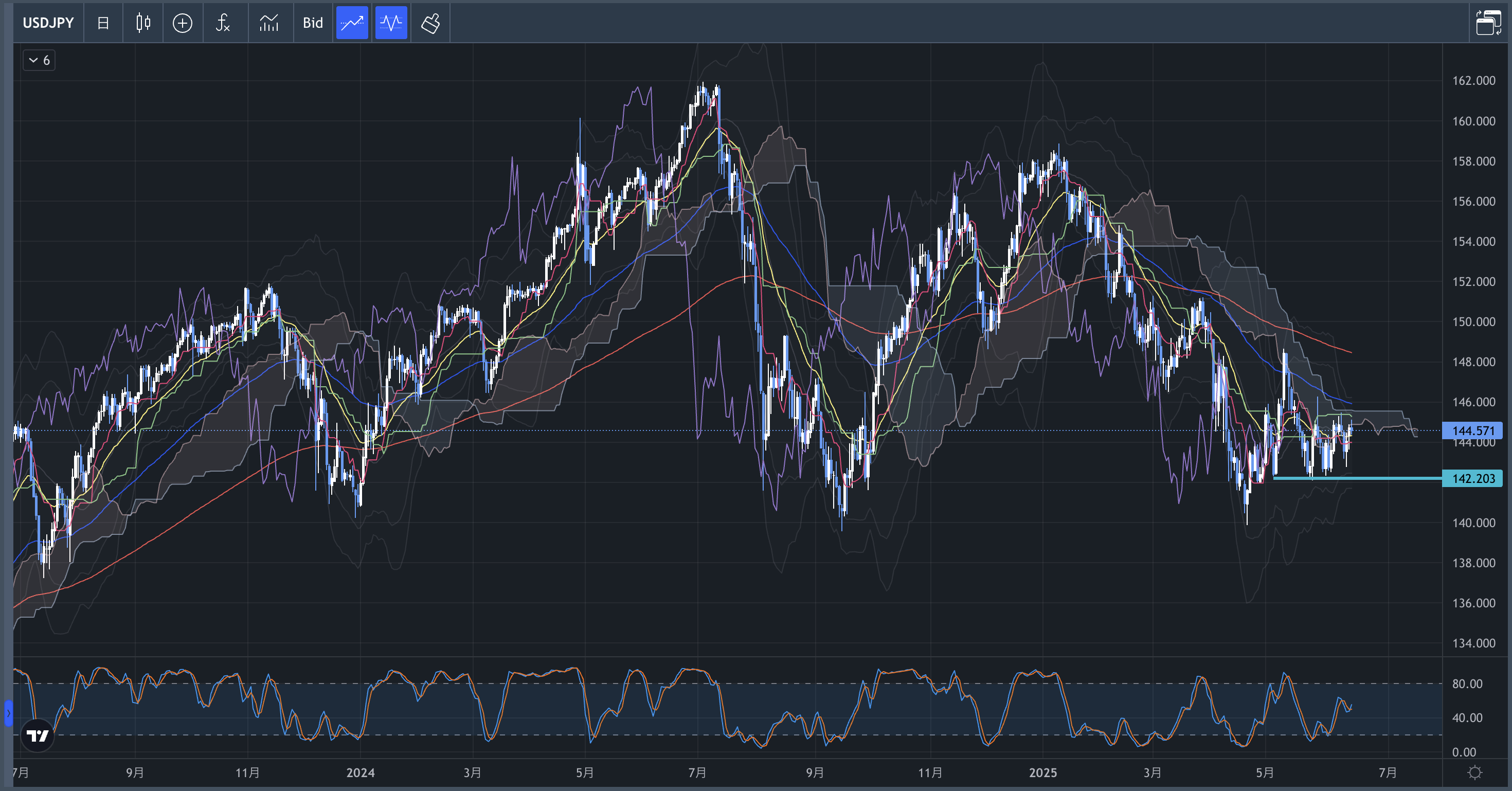Click the 80.00 oscillator scale label
This screenshot has width=1512, height=791.
coord(1467,684)
